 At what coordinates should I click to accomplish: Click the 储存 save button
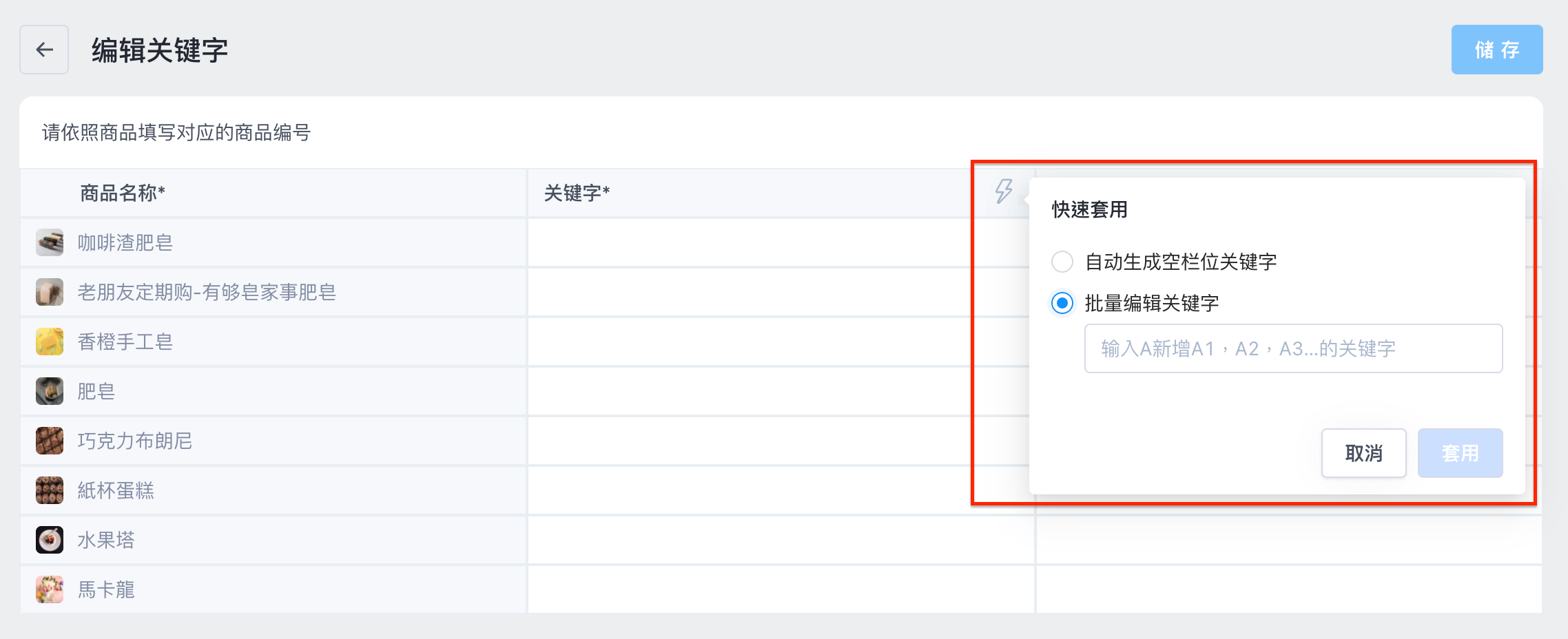pyautogui.click(x=1497, y=50)
